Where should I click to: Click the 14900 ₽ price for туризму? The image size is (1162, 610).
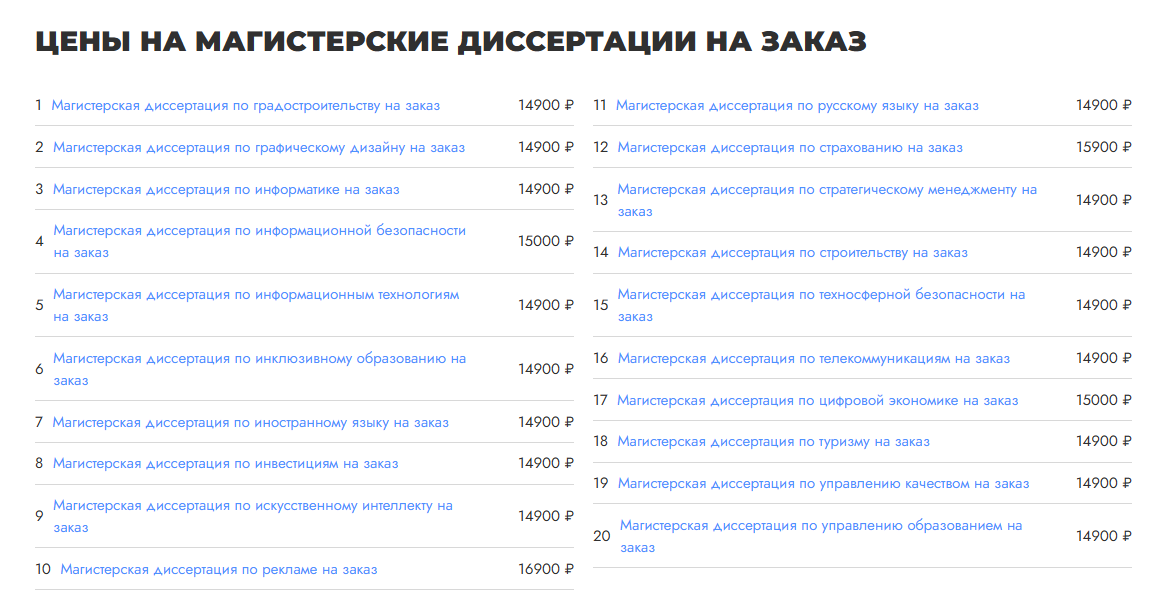pos(1103,442)
